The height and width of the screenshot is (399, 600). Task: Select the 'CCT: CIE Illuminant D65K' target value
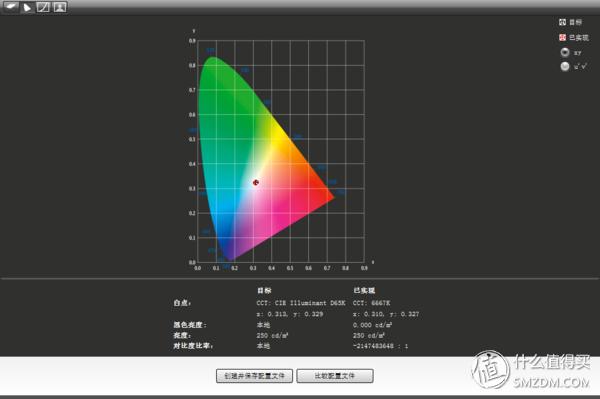pos(301,303)
